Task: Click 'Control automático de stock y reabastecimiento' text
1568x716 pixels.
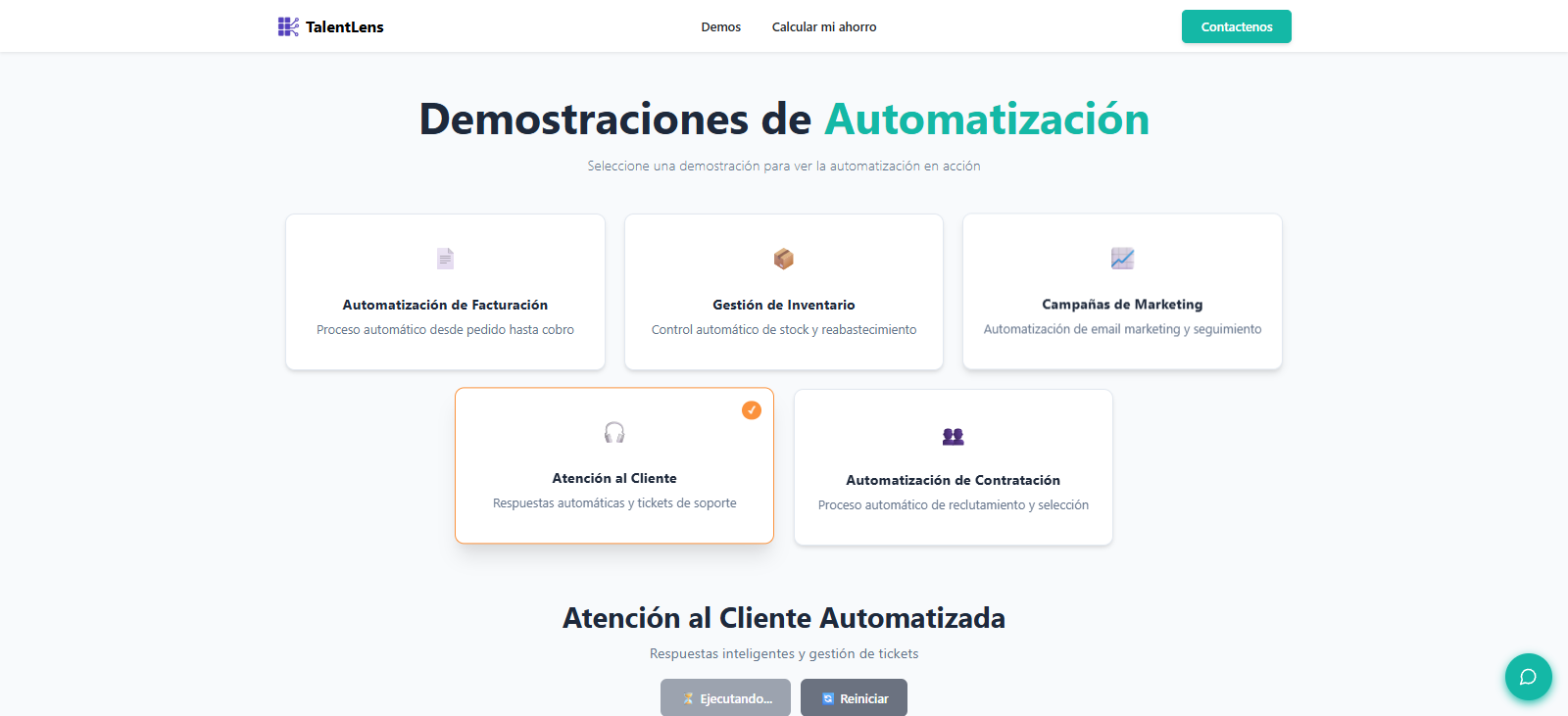Action: tap(784, 330)
